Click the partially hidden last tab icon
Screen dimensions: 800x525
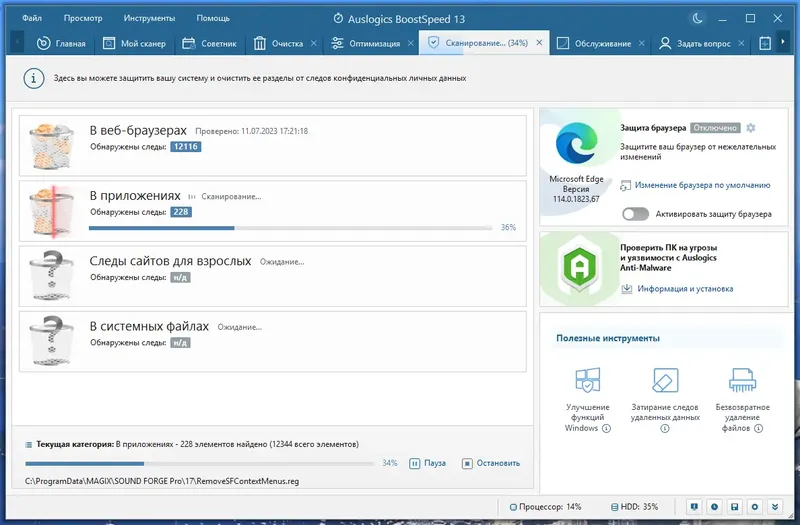tap(764, 43)
